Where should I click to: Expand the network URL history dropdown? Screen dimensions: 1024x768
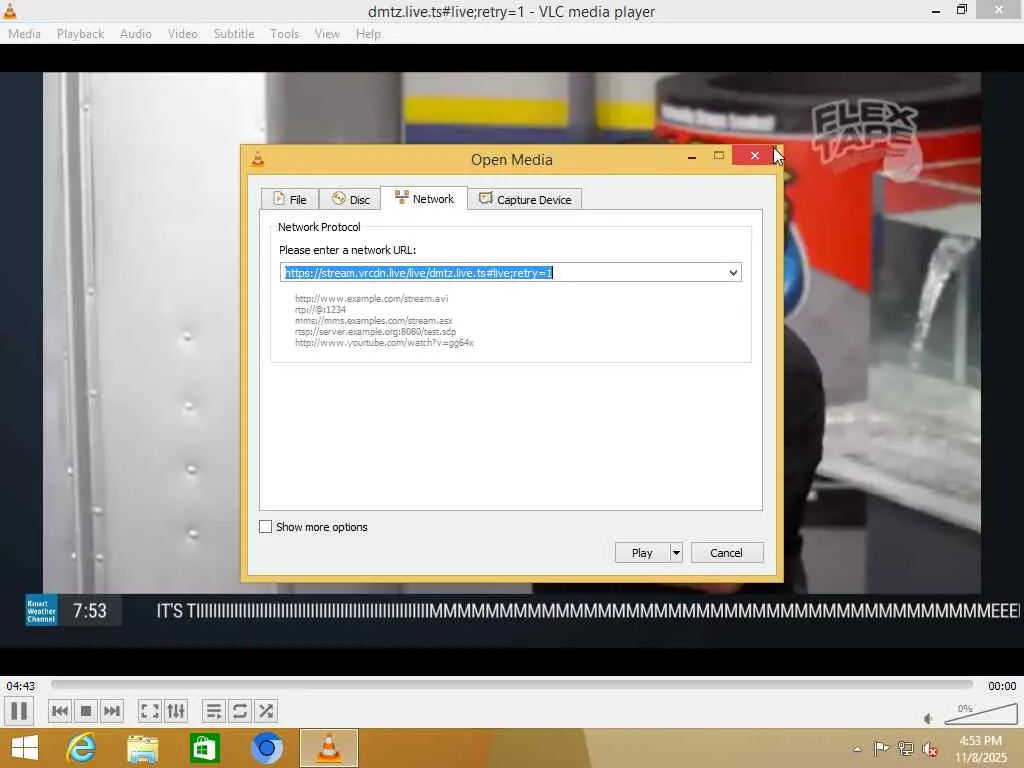coord(733,272)
